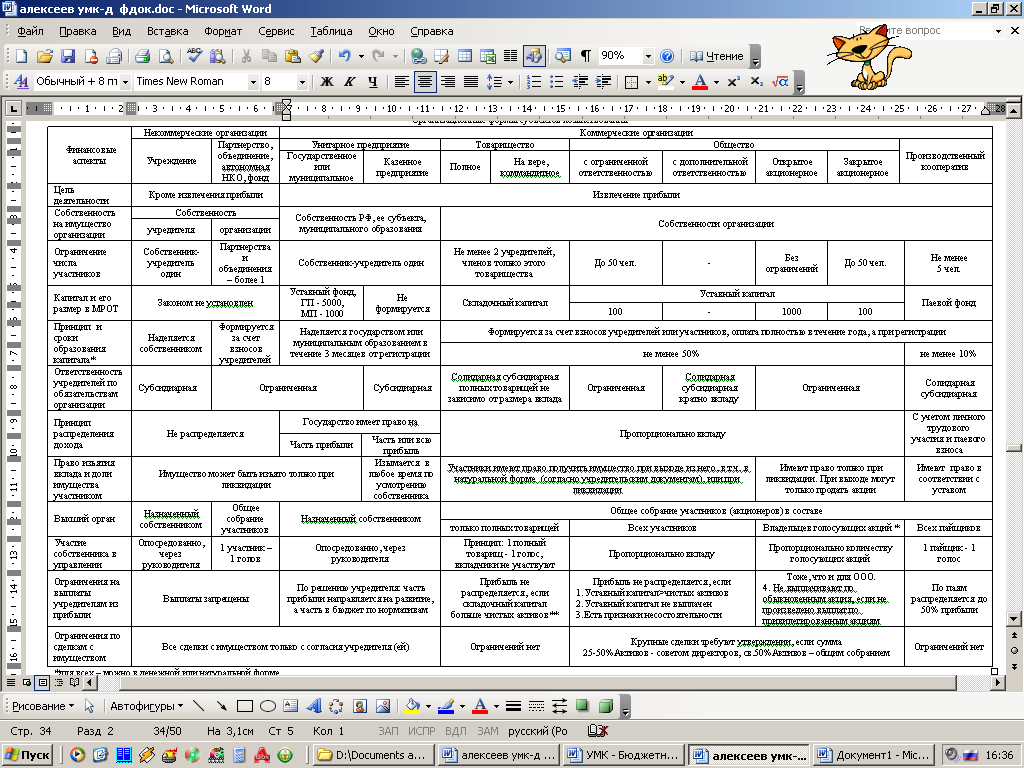Insert WordArt from the drawing toolbar
Screen dimensions: 1024x768
tap(314, 706)
